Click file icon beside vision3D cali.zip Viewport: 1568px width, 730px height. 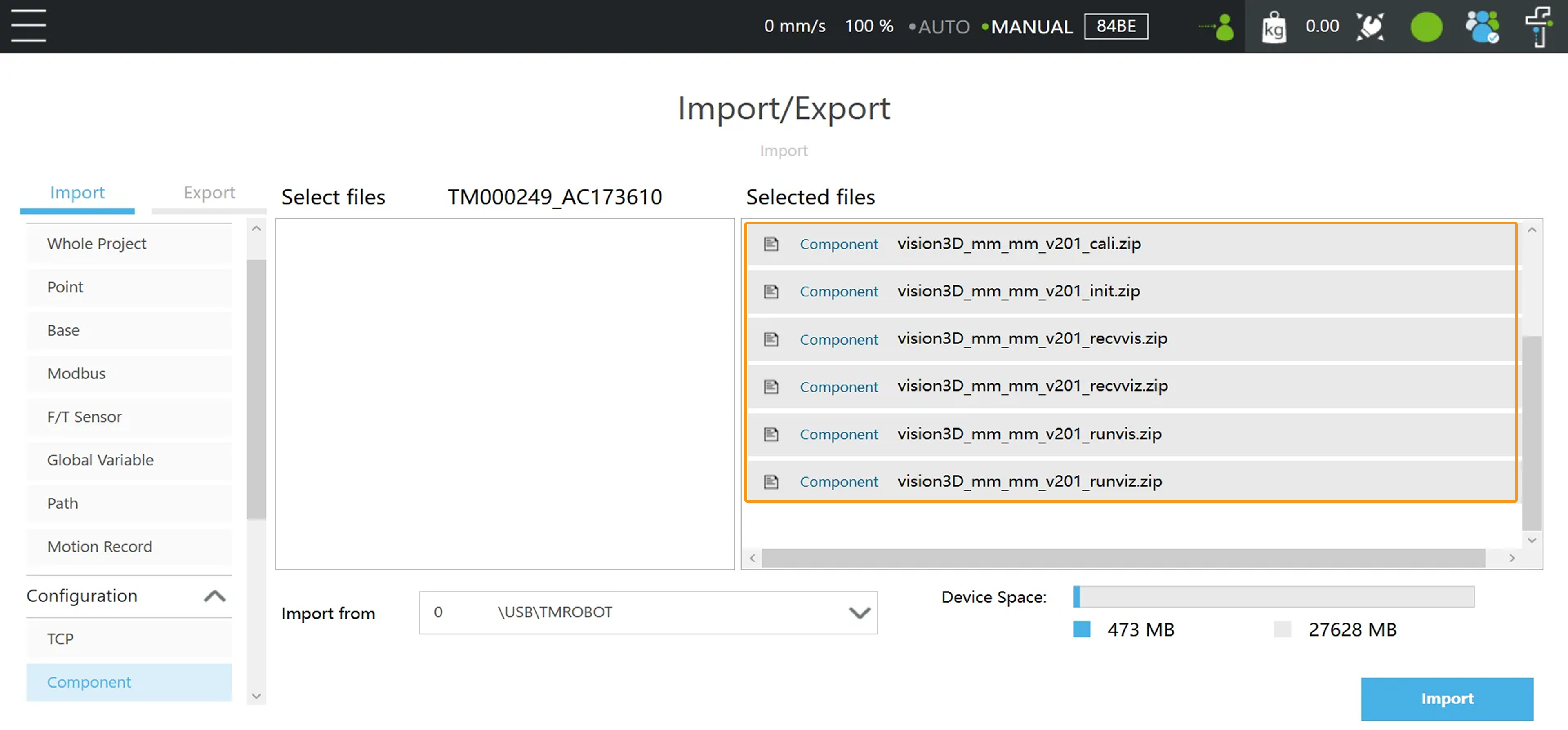(x=771, y=244)
